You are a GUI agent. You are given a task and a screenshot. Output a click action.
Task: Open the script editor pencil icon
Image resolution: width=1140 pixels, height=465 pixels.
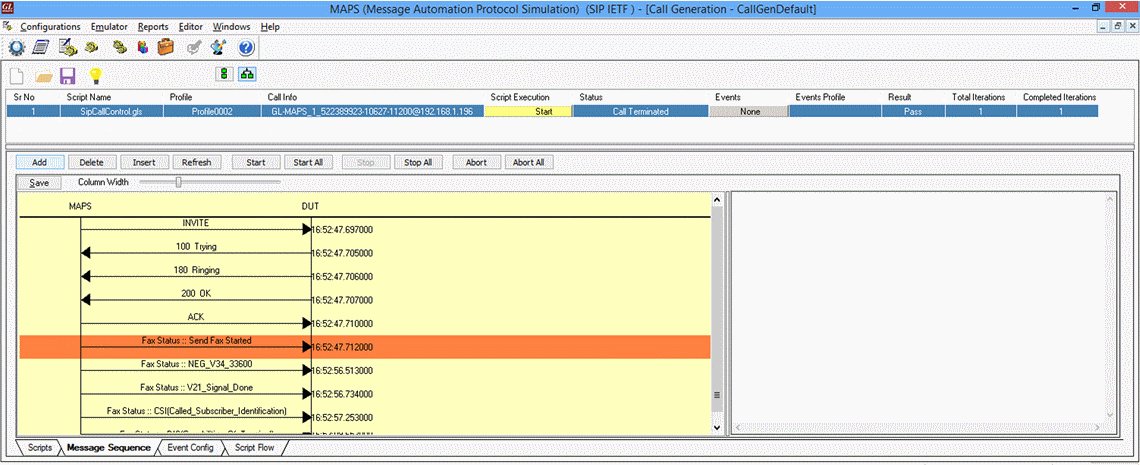217,48
